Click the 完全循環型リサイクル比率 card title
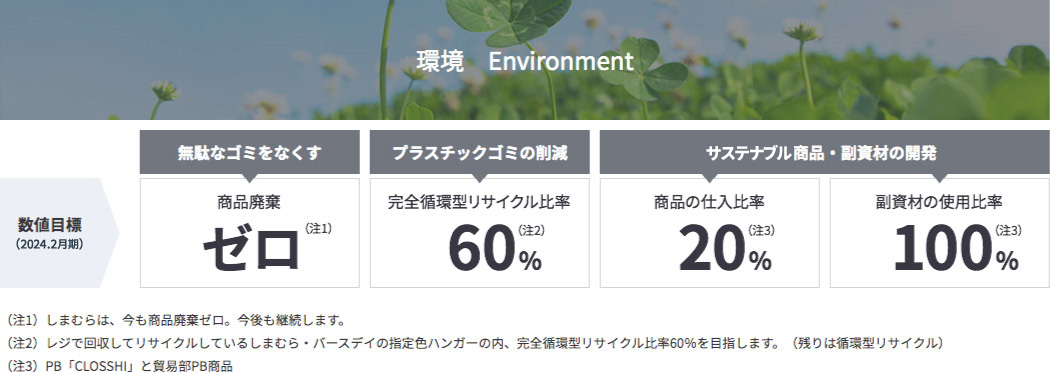 (479, 201)
